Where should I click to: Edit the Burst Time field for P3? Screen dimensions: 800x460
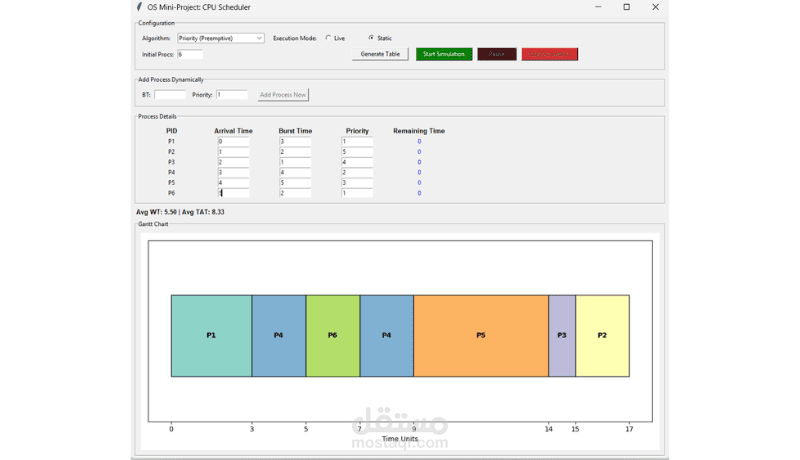pyautogui.click(x=295, y=162)
